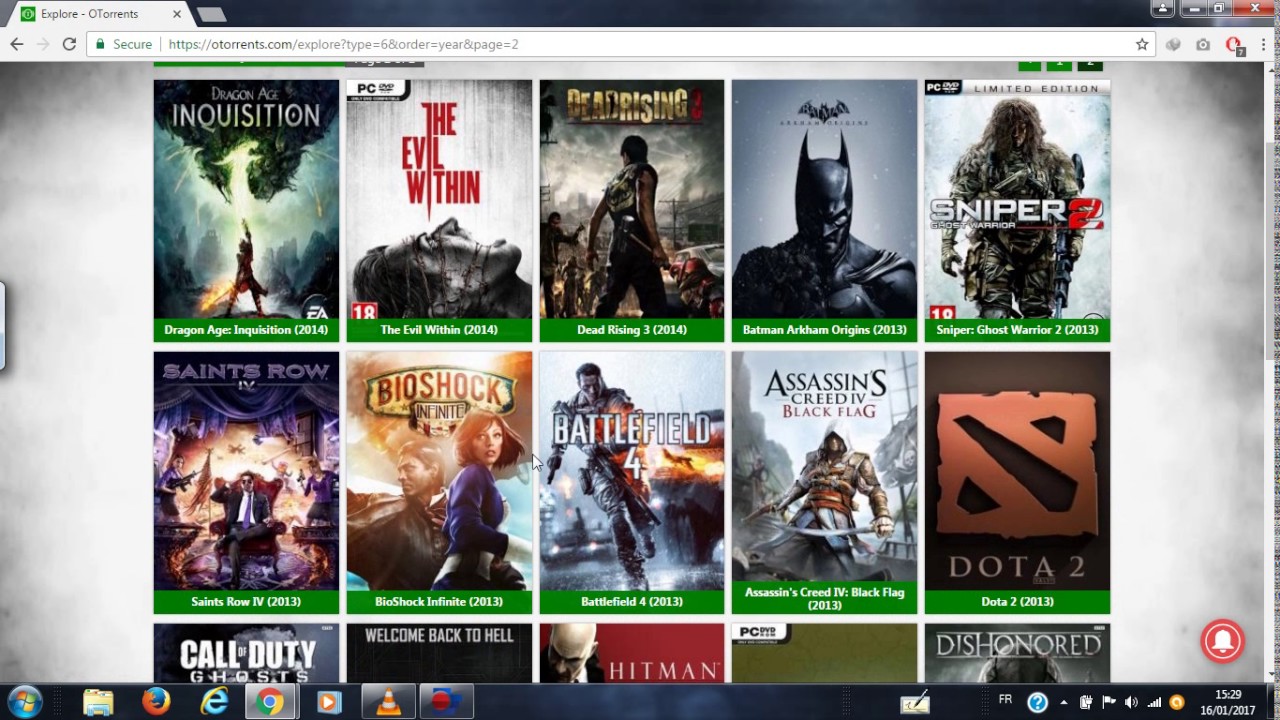Click the red notification bell
The height and width of the screenshot is (720, 1280).
(x=1222, y=641)
